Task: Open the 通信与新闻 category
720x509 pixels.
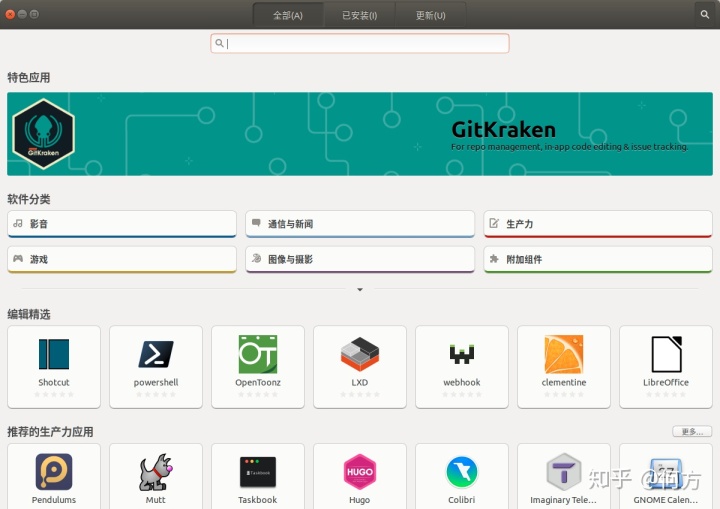Action: pos(360,224)
